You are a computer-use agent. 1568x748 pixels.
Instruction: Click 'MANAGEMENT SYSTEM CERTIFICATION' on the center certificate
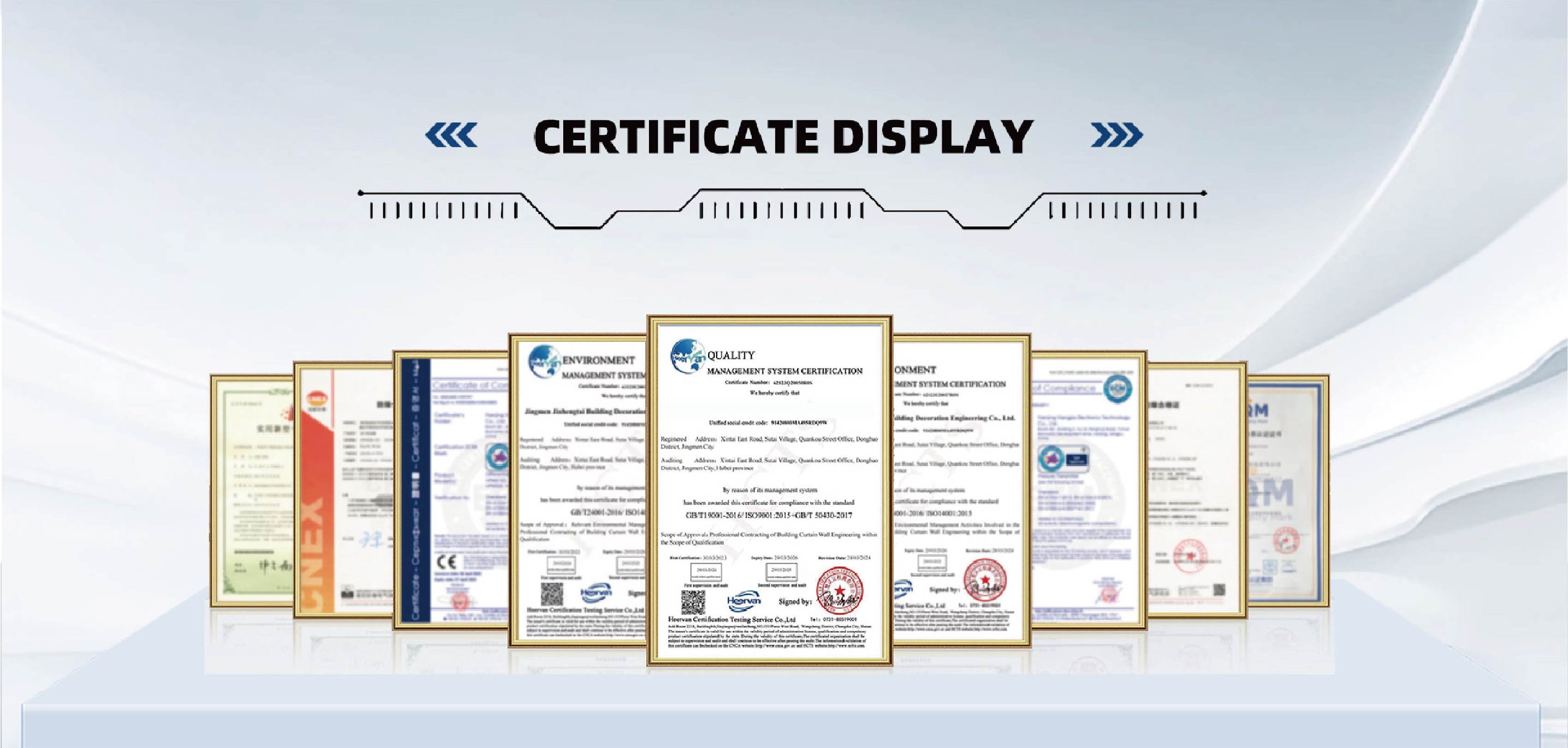(784, 371)
